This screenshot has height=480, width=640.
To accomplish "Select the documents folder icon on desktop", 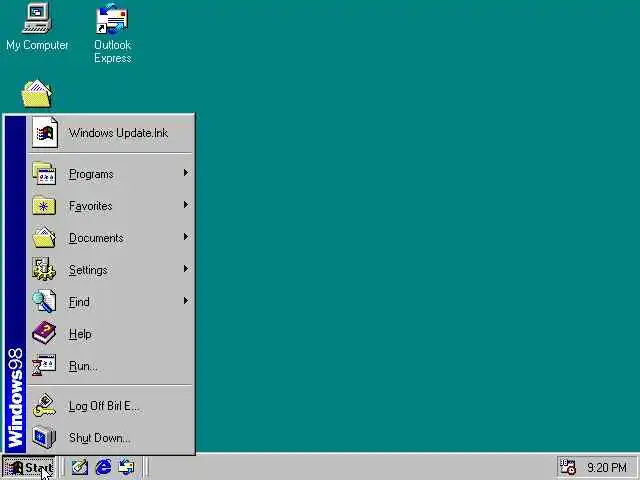I will (x=37, y=93).
